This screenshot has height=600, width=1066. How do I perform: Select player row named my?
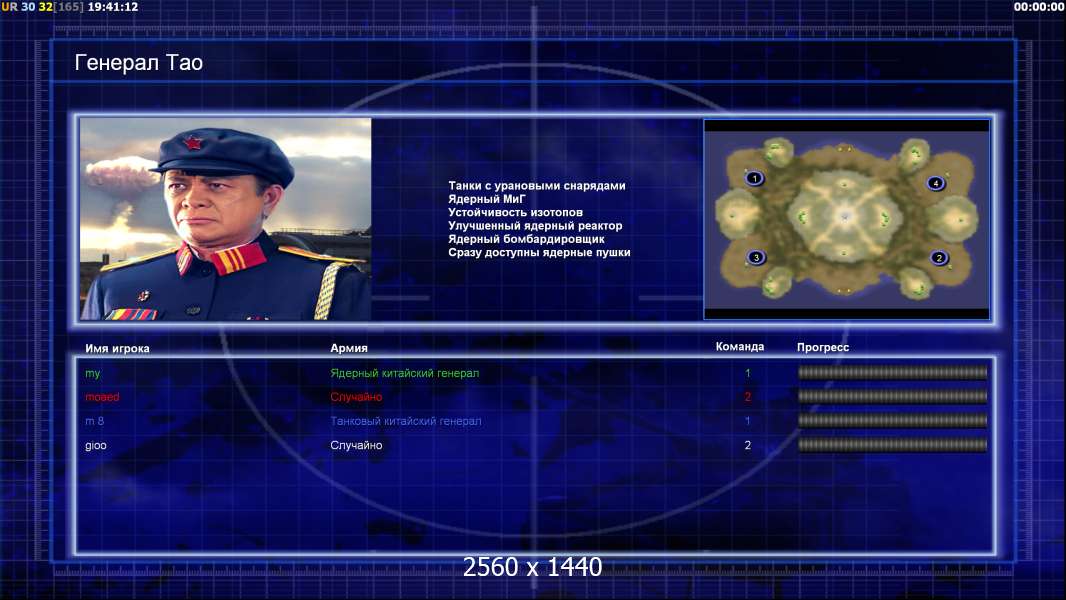pyautogui.click(x=536, y=373)
